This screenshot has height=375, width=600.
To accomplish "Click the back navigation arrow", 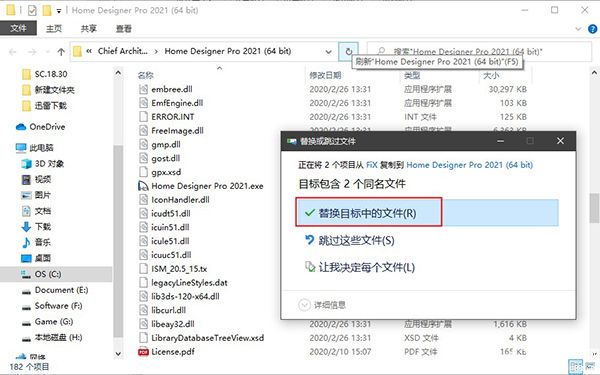I will click(x=13, y=52).
